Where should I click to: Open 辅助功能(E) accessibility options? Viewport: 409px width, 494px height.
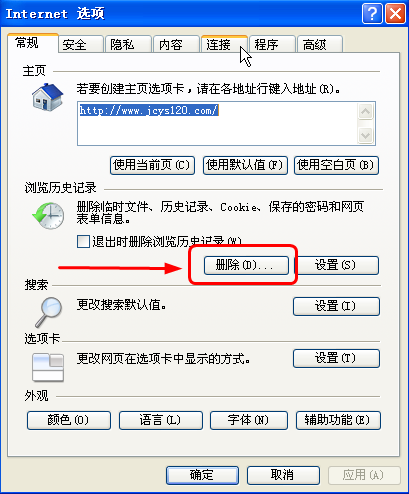coord(338,420)
